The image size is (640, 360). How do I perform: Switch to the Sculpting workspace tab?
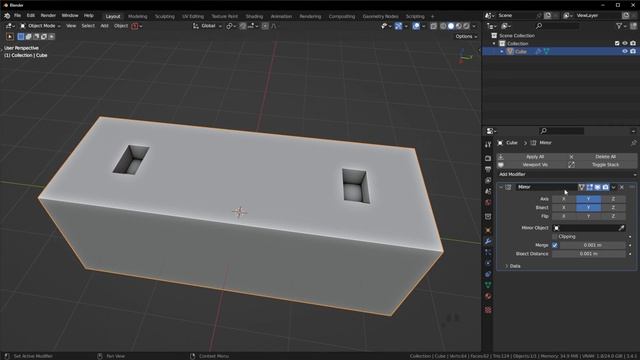[164, 17]
